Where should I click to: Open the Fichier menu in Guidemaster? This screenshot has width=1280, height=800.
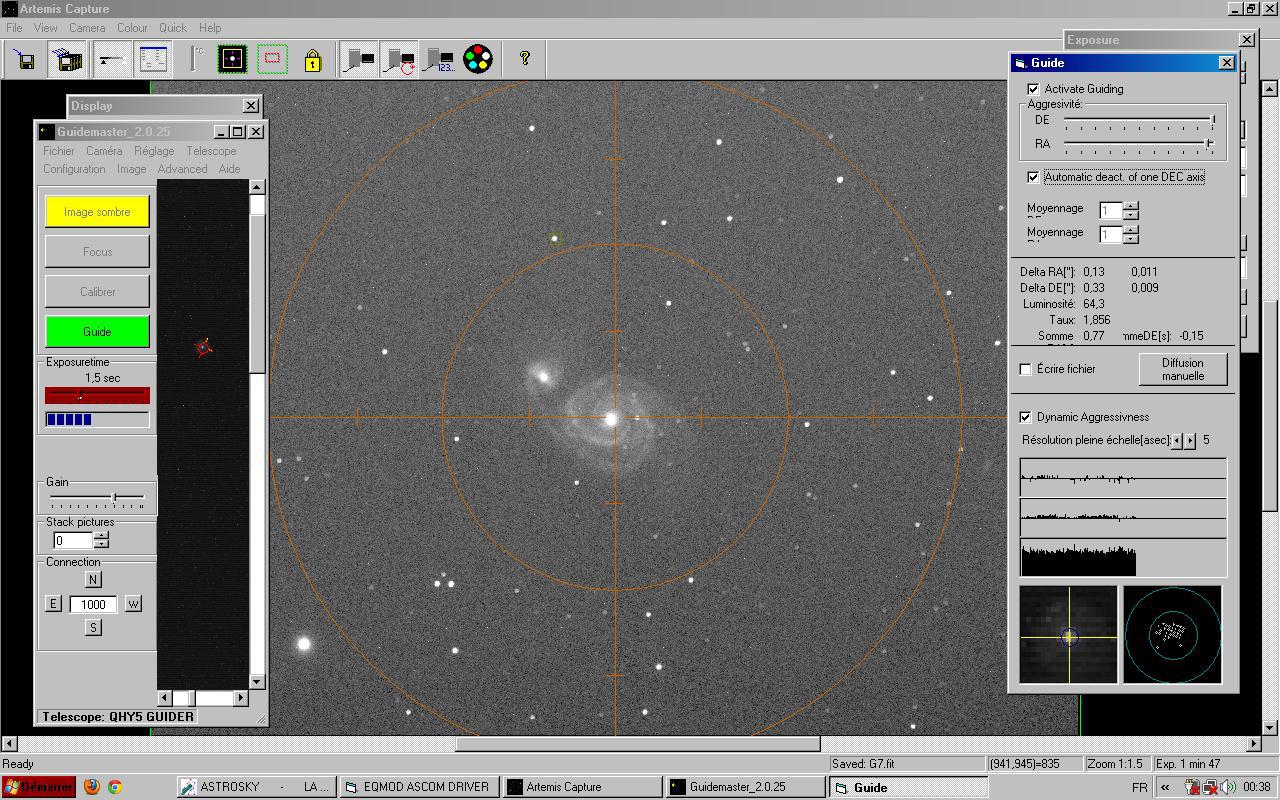click(59, 151)
